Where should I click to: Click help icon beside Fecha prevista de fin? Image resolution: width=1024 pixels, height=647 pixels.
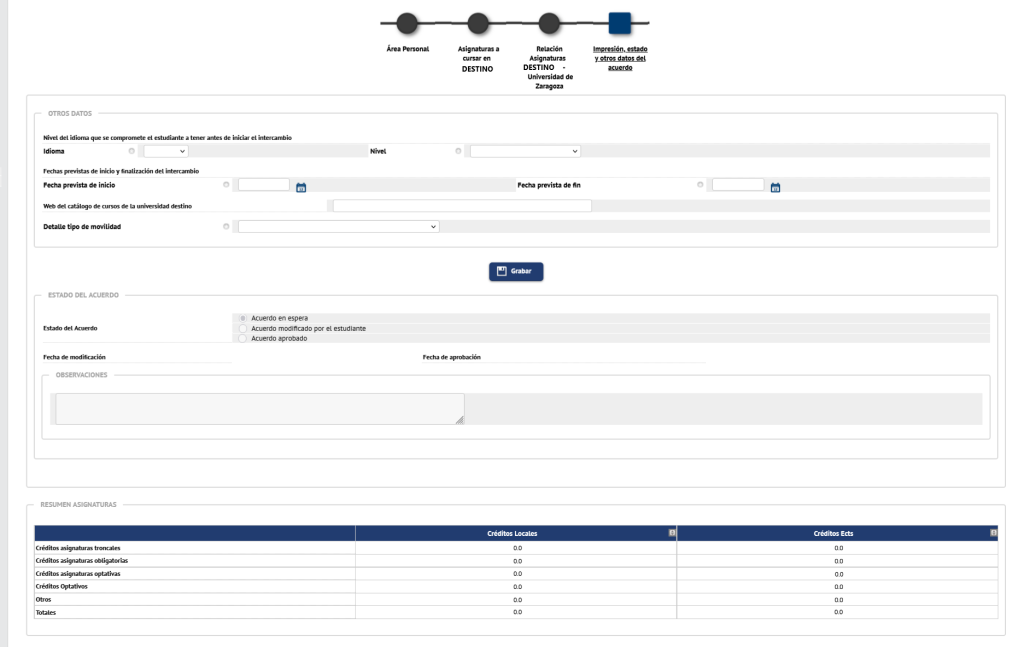[x=700, y=185]
